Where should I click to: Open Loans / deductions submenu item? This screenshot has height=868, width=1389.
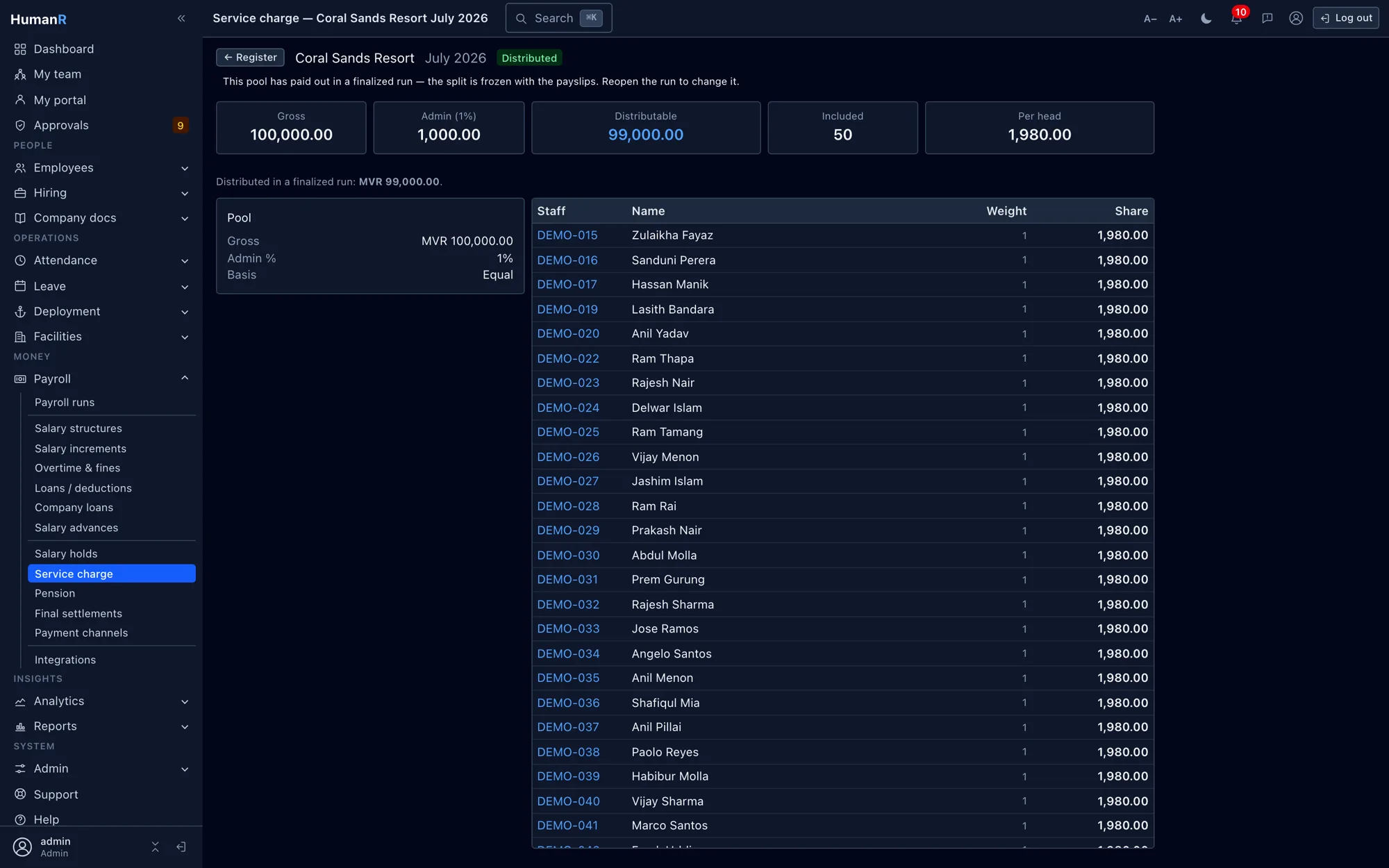point(111,488)
